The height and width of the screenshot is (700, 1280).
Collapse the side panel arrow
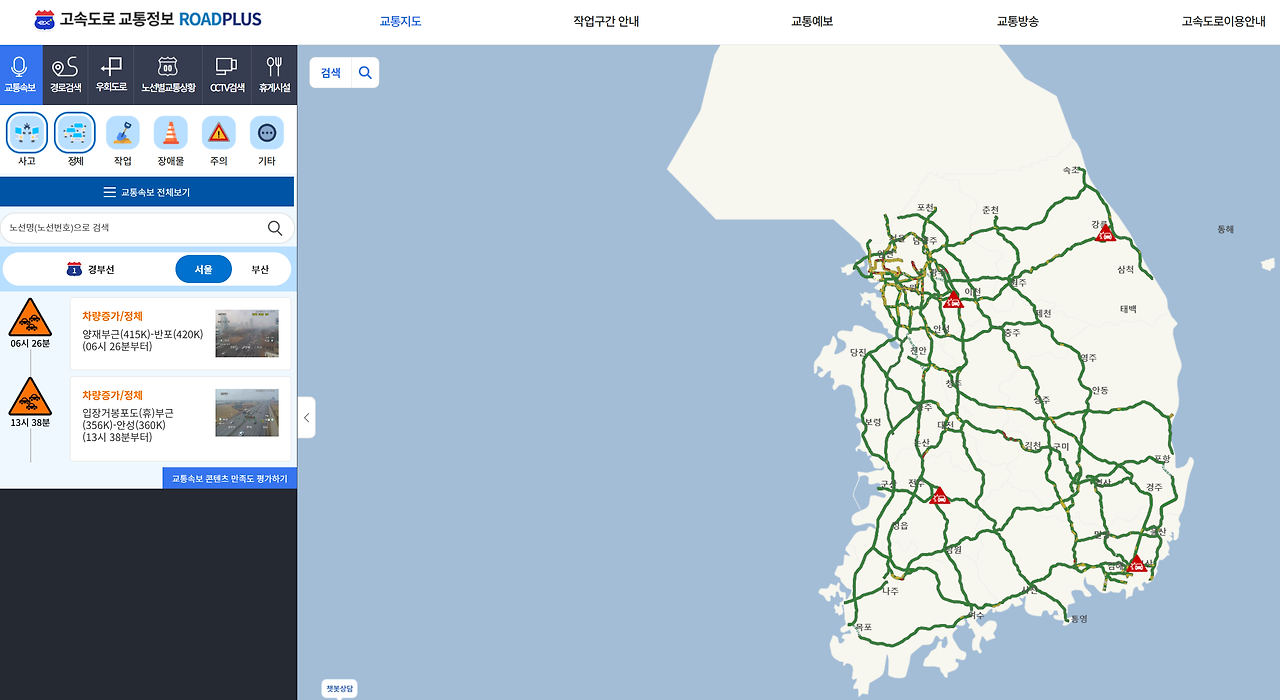pos(306,417)
